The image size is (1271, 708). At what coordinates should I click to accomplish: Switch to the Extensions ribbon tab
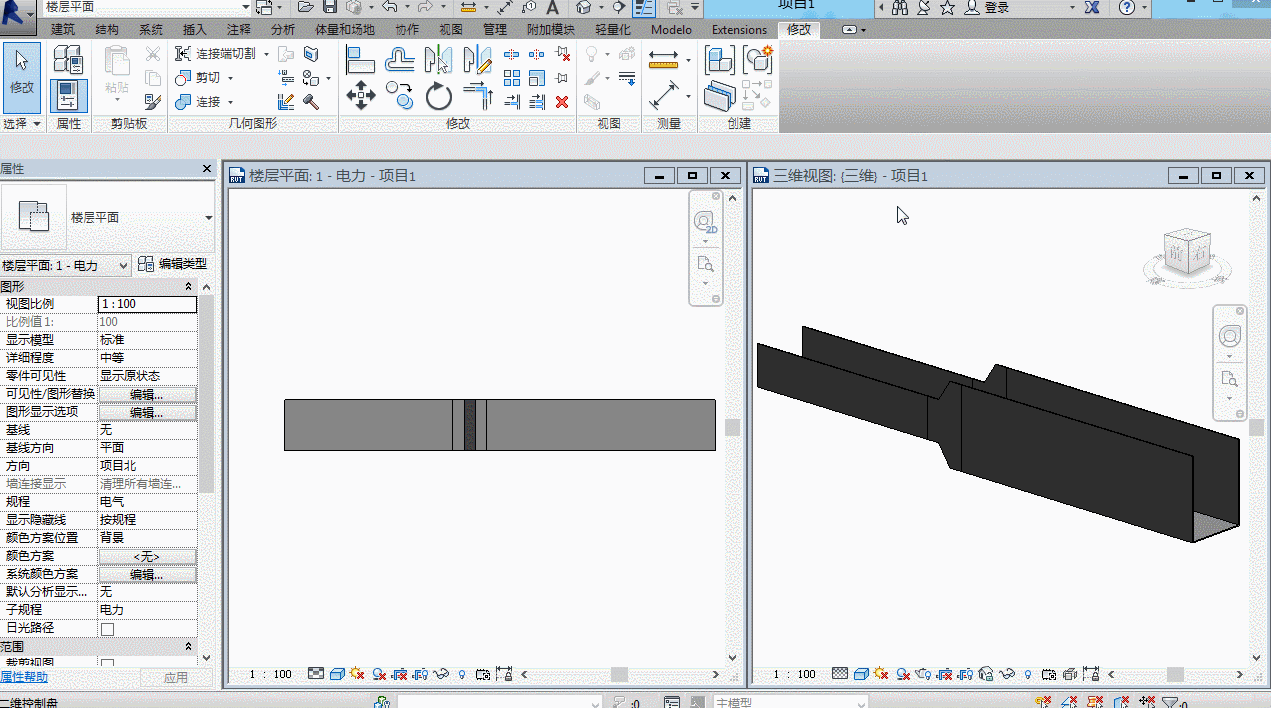tap(739, 30)
